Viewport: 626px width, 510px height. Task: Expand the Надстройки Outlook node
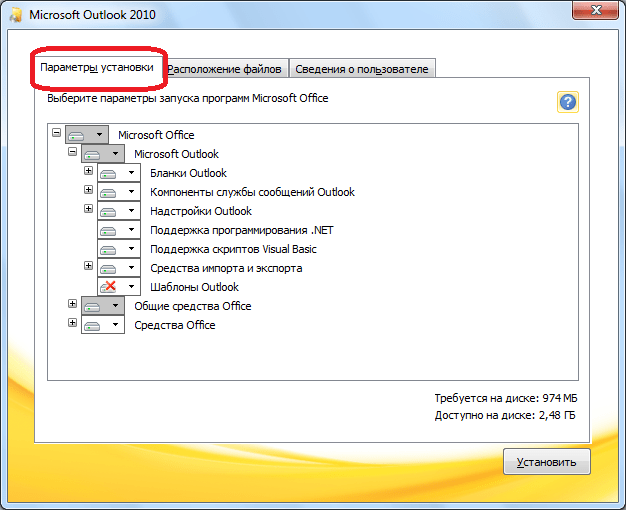pos(88,208)
